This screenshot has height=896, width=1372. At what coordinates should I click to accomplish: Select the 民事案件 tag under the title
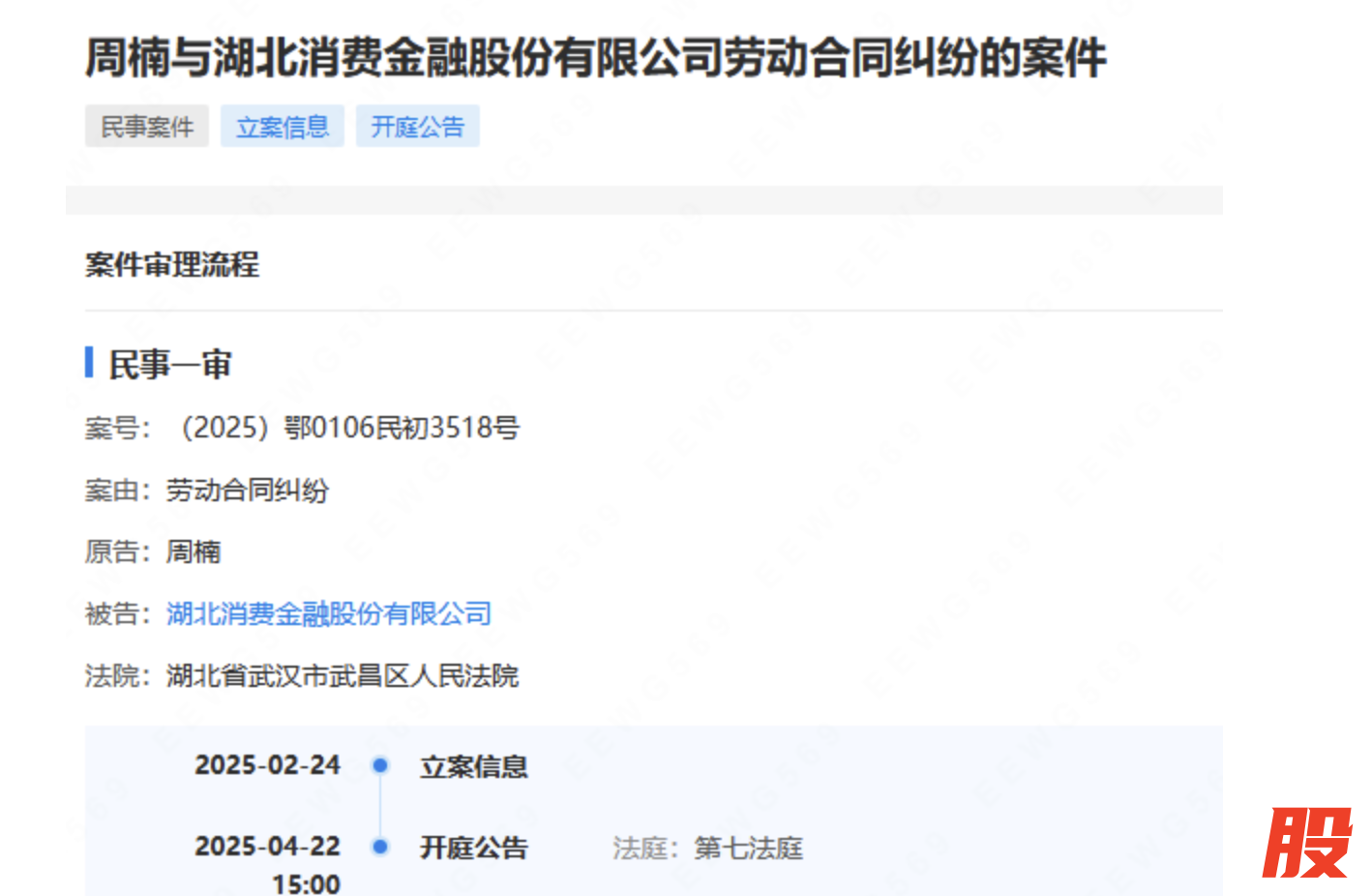147,127
